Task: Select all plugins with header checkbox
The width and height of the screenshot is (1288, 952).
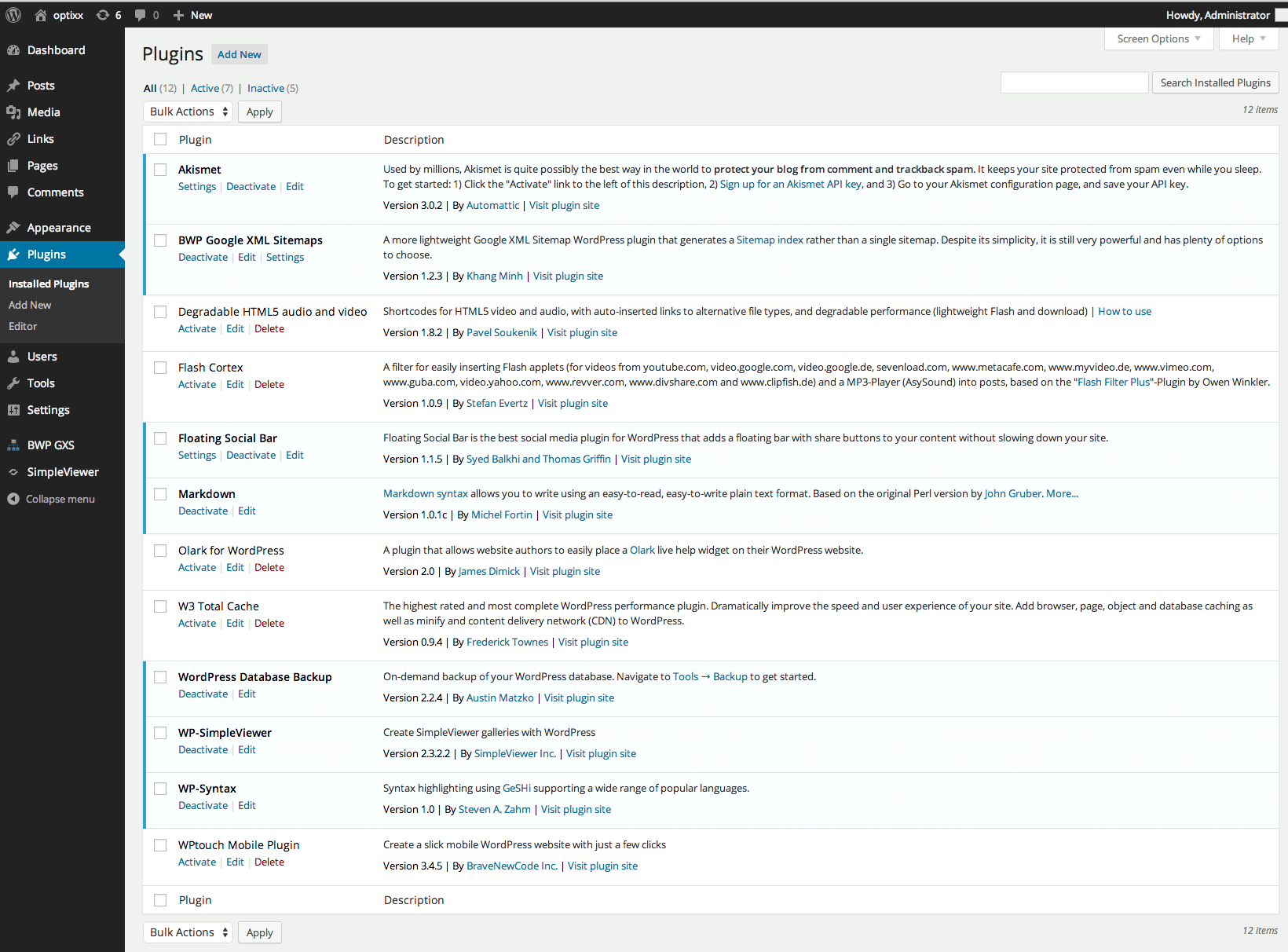Action: [160, 139]
